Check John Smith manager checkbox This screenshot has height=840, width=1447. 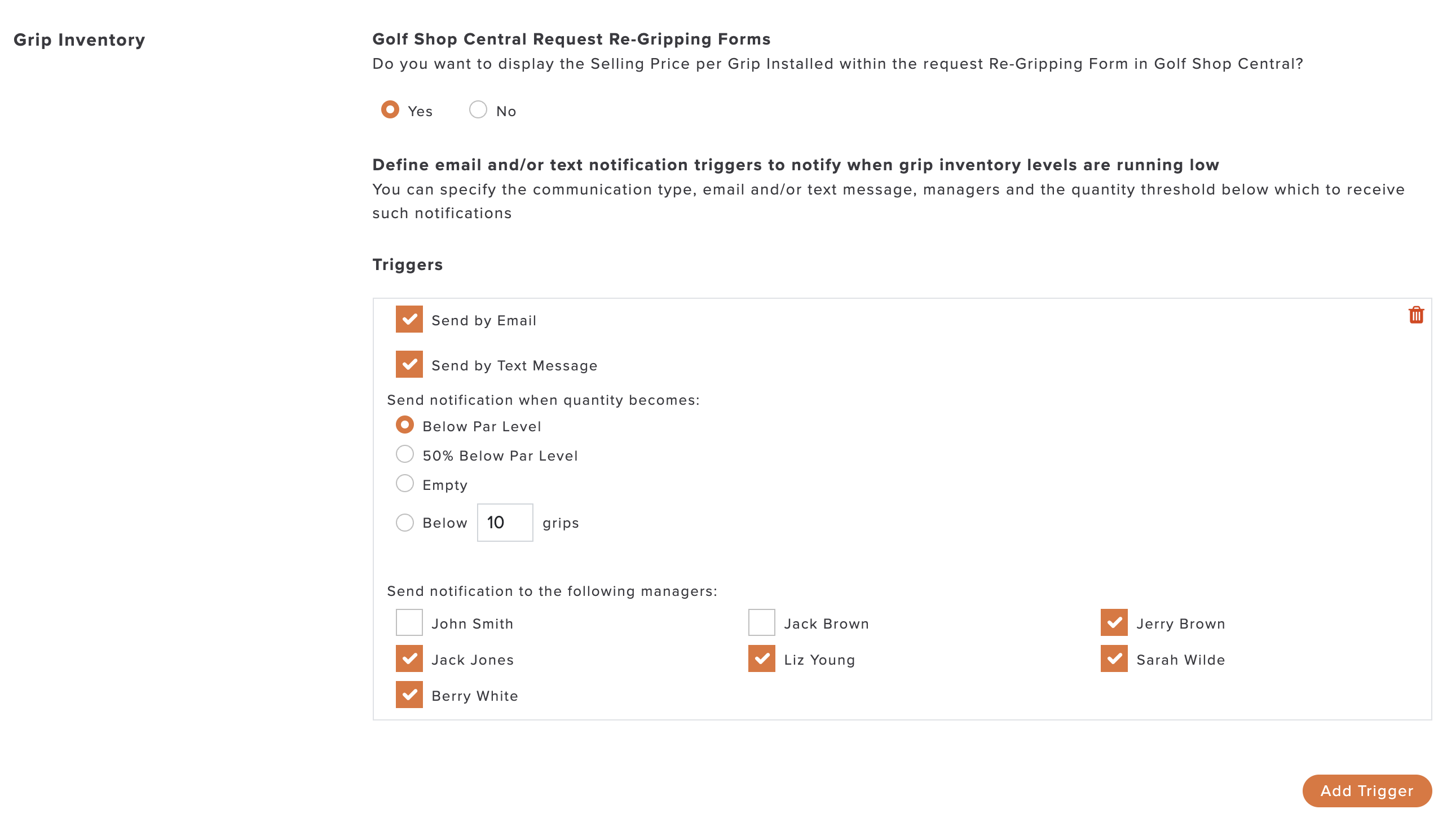pyautogui.click(x=409, y=622)
